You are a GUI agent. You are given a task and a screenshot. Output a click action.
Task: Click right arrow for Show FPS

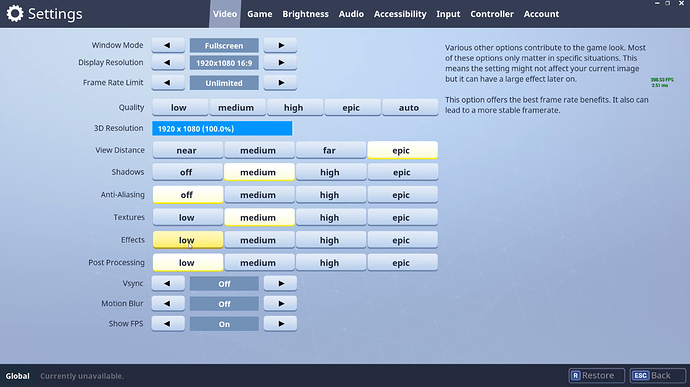280,324
